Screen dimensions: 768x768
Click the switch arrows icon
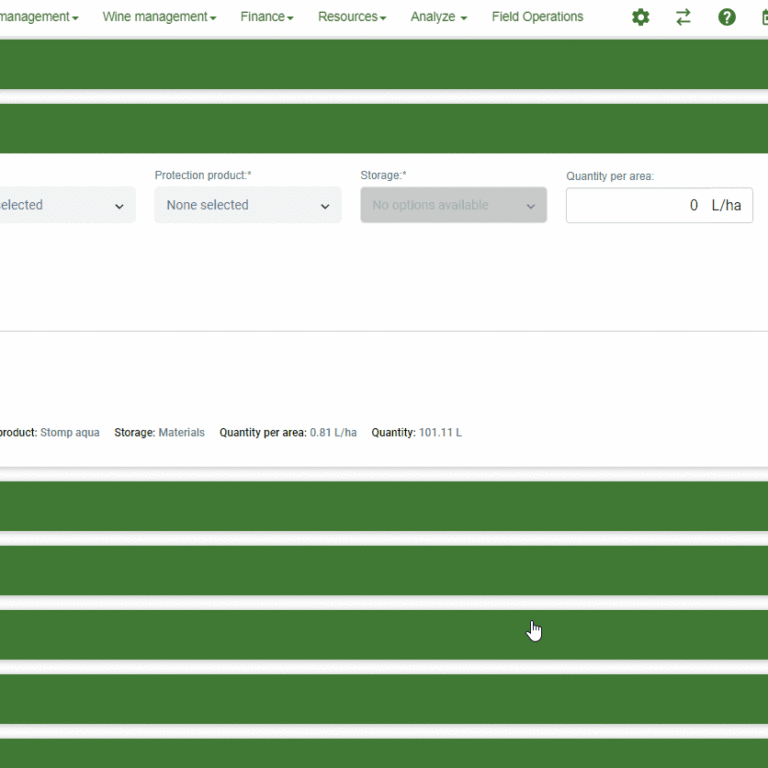click(x=683, y=17)
